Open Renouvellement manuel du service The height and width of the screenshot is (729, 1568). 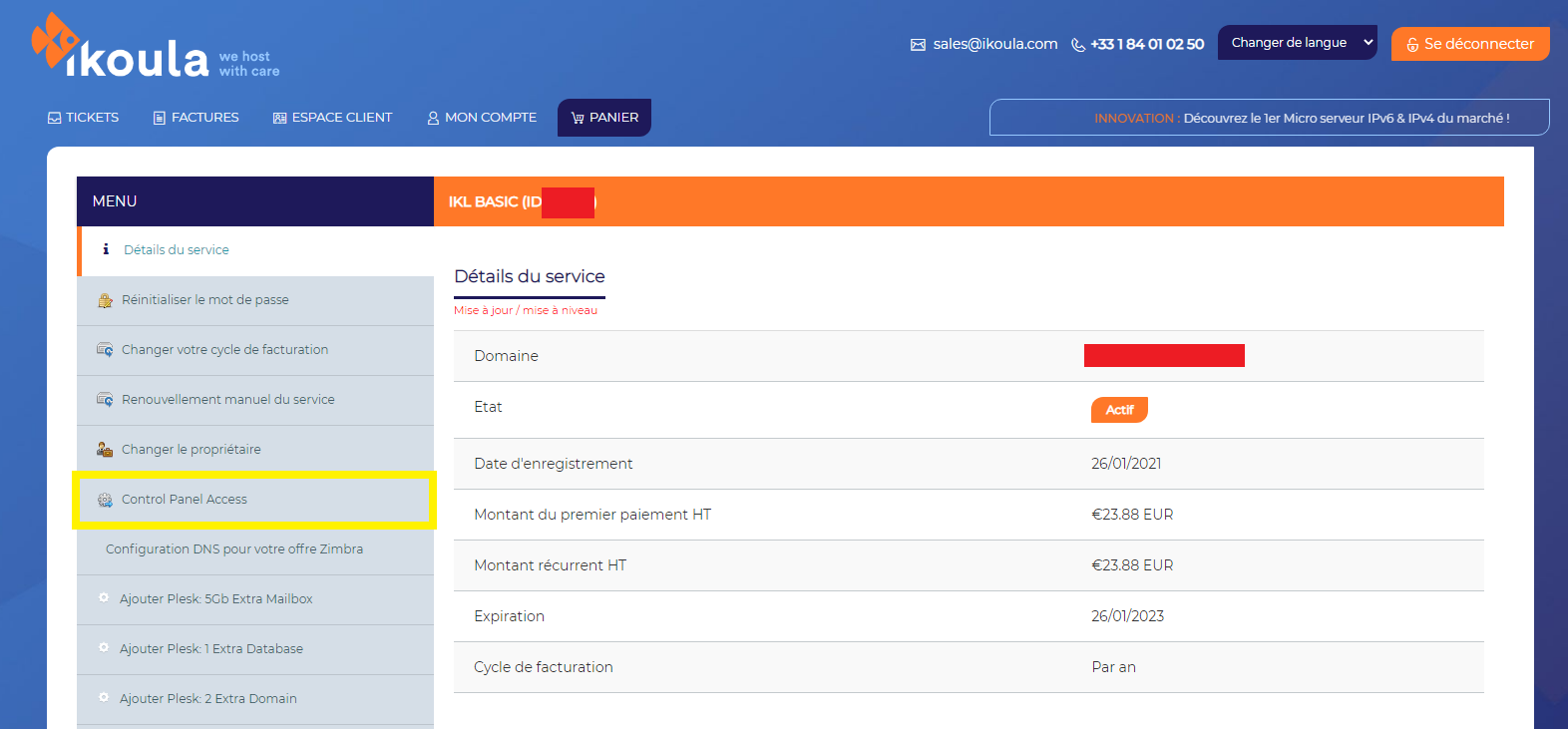click(255, 400)
